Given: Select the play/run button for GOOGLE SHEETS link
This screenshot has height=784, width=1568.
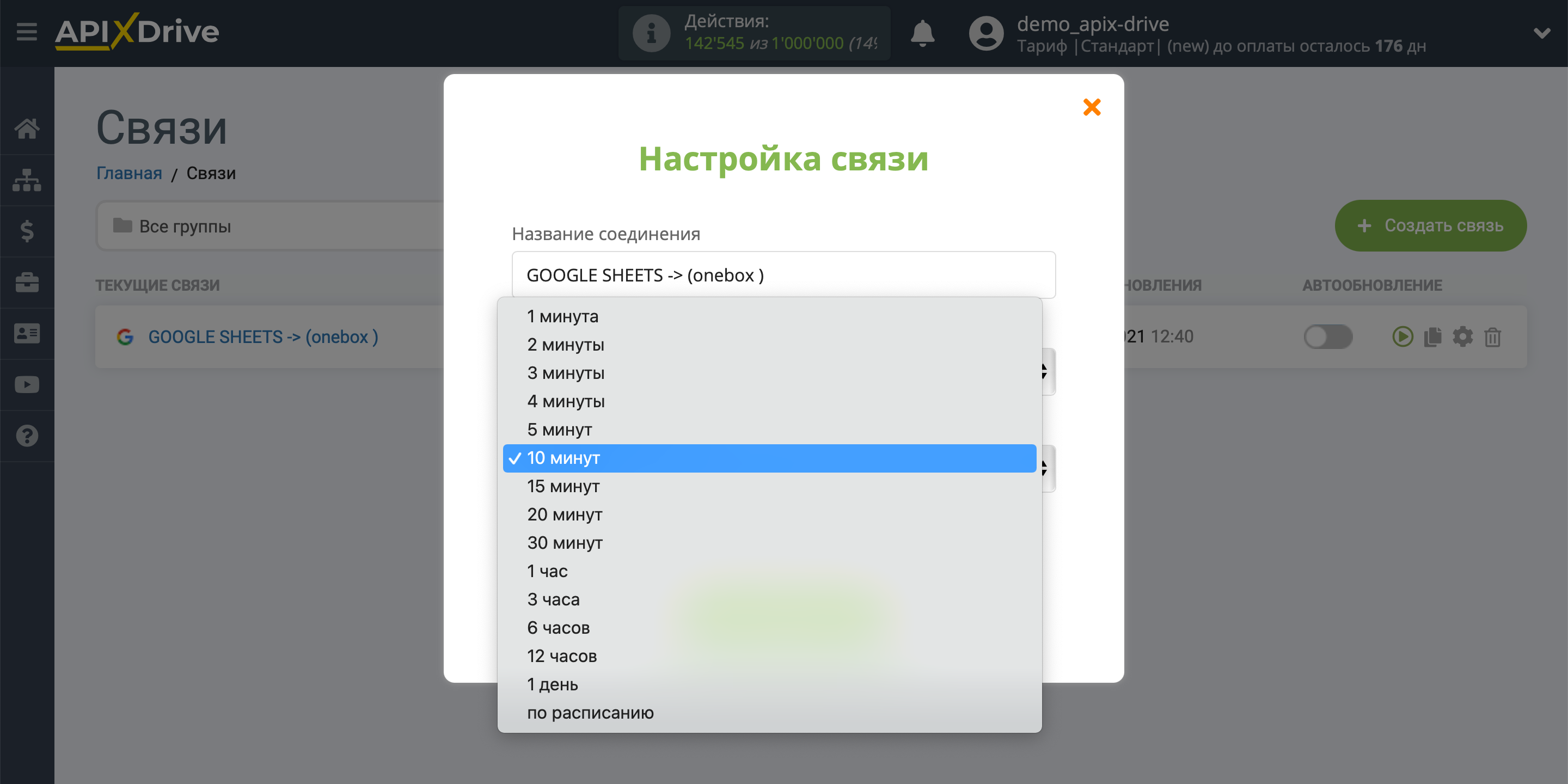Looking at the screenshot, I should point(1400,337).
